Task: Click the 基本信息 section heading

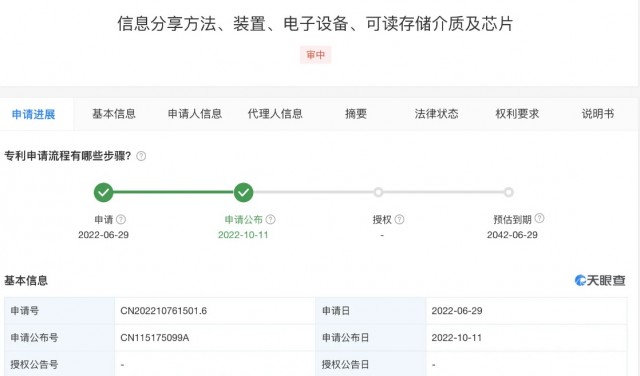Action: 26,280
